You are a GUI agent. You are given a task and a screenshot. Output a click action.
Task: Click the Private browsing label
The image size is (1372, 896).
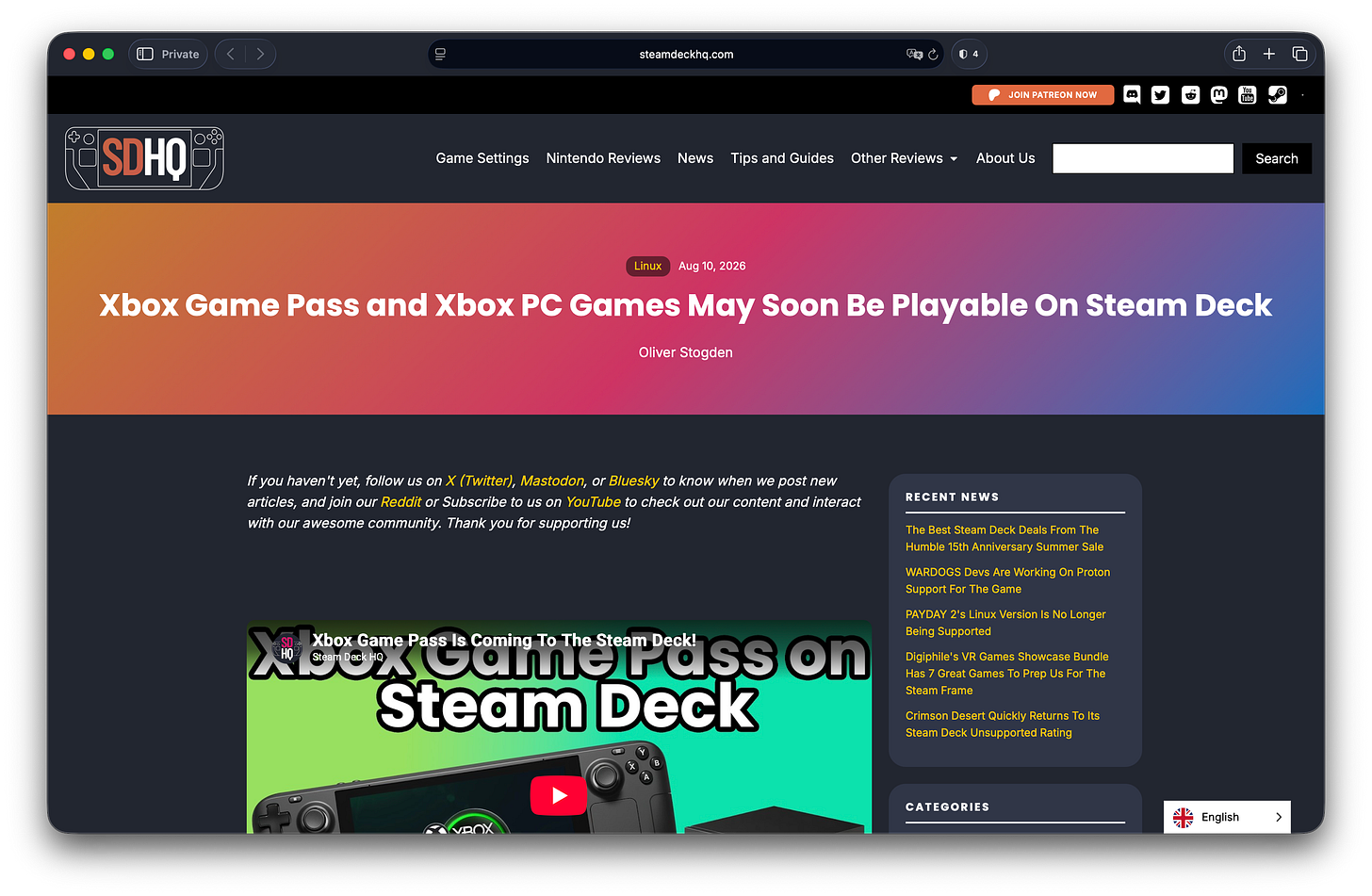pos(180,54)
